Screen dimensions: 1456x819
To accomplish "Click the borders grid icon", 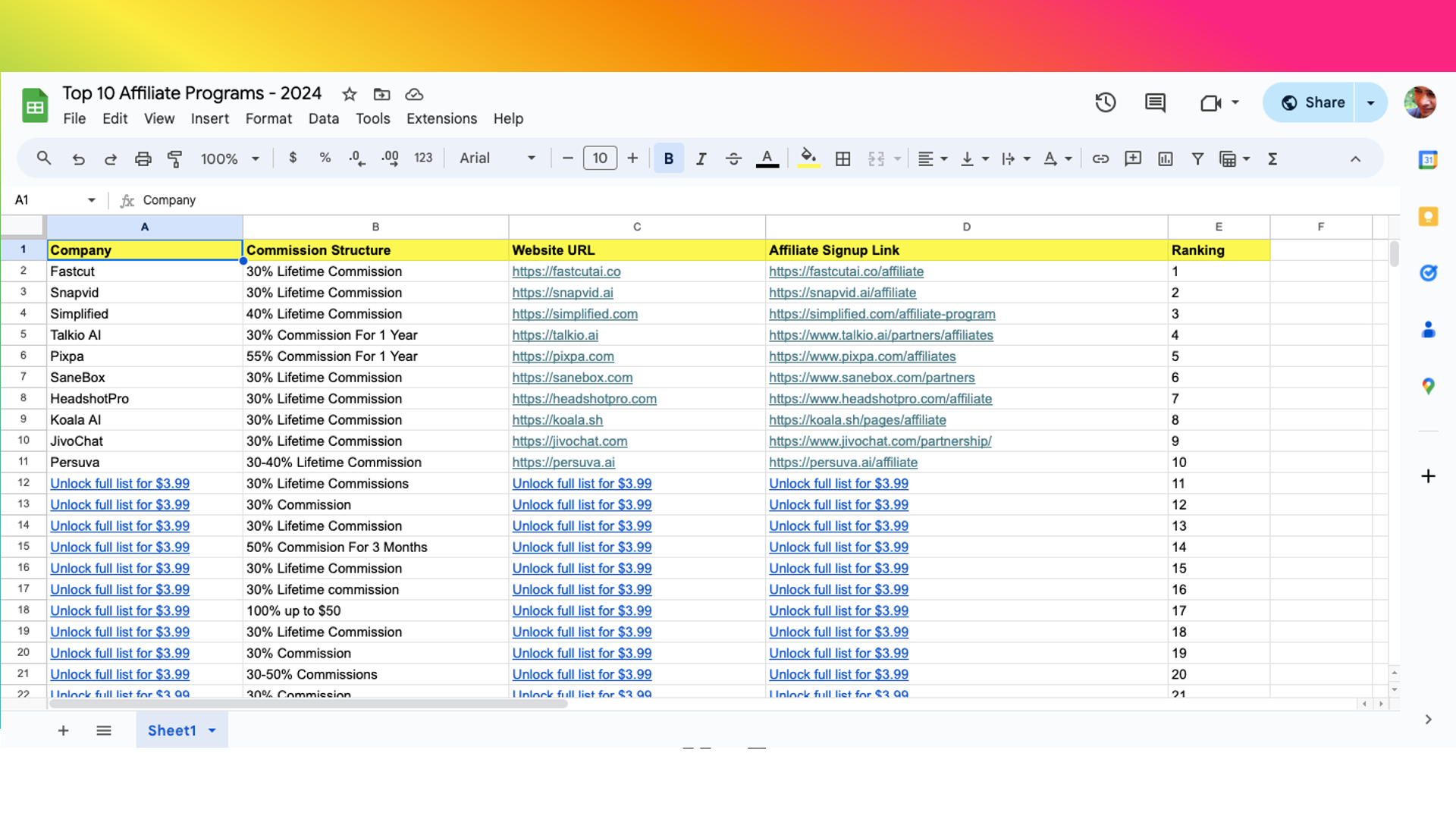I will (x=843, y=158).
